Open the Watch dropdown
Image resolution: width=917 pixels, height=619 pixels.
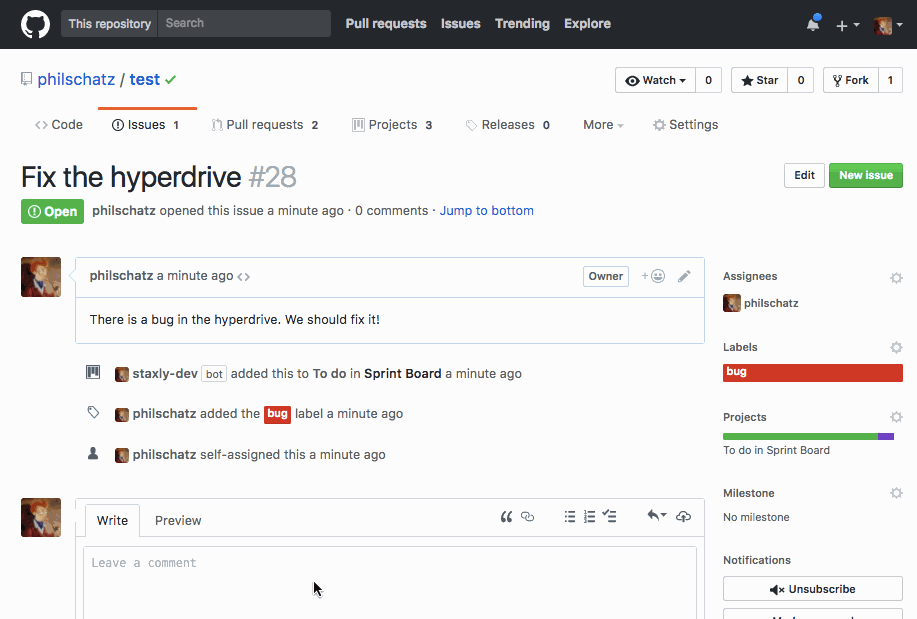(655, 79)
